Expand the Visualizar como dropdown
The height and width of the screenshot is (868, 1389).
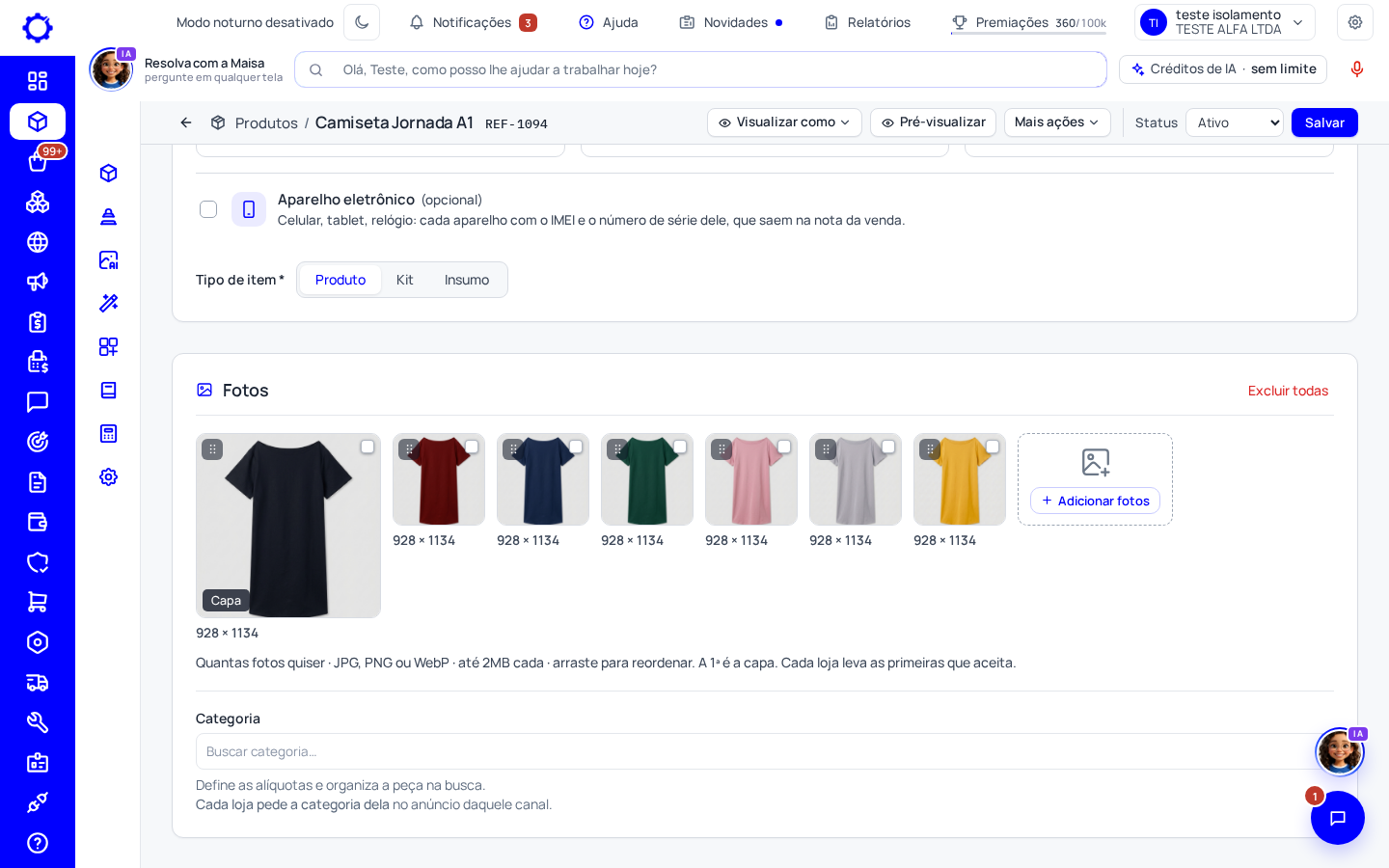pos(784,122)
